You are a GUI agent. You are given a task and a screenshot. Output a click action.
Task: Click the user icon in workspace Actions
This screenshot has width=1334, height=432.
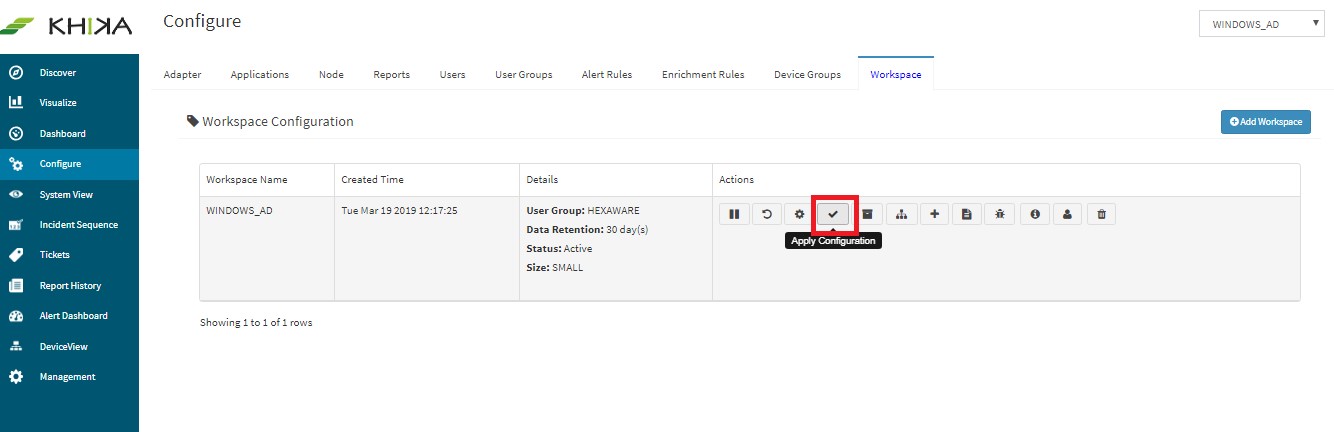[x=1068, y=214]
